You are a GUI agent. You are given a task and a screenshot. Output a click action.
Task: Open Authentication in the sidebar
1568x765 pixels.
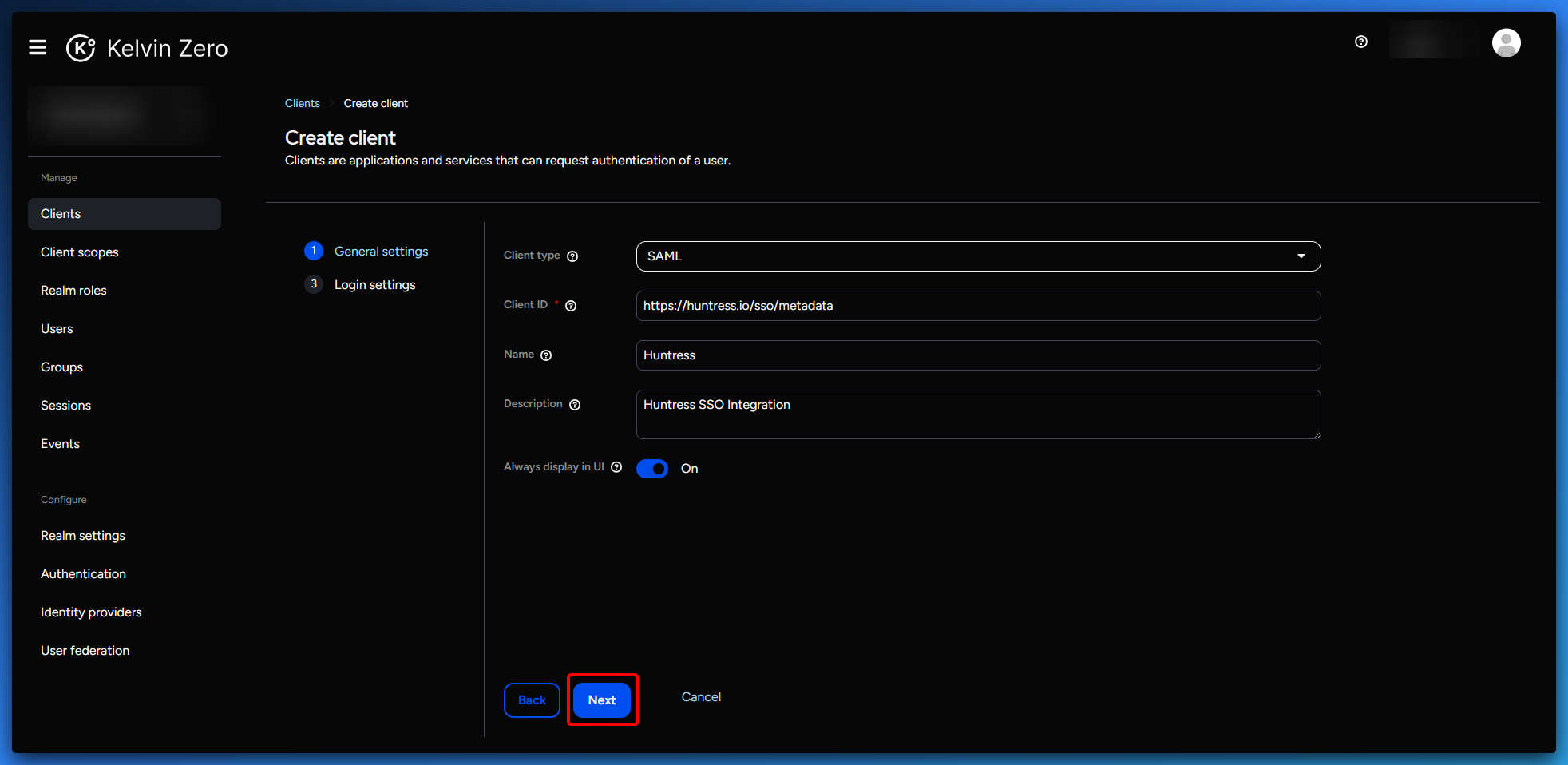click(125, 574)
